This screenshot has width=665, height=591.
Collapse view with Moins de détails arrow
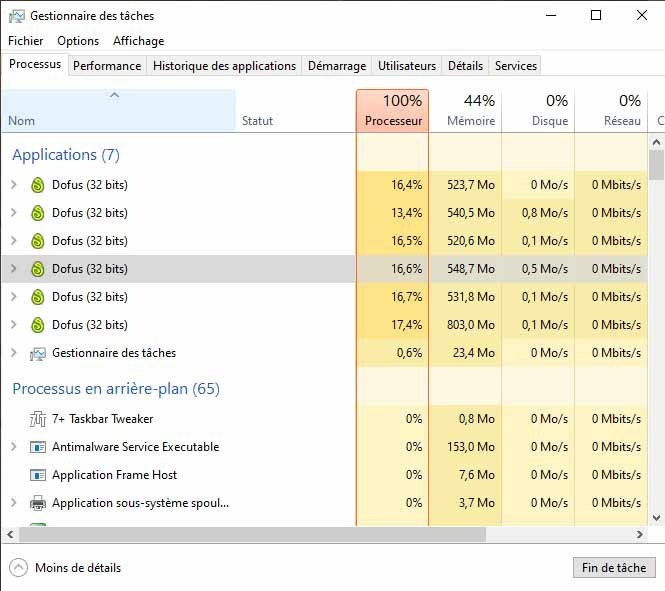coord(18,567)
